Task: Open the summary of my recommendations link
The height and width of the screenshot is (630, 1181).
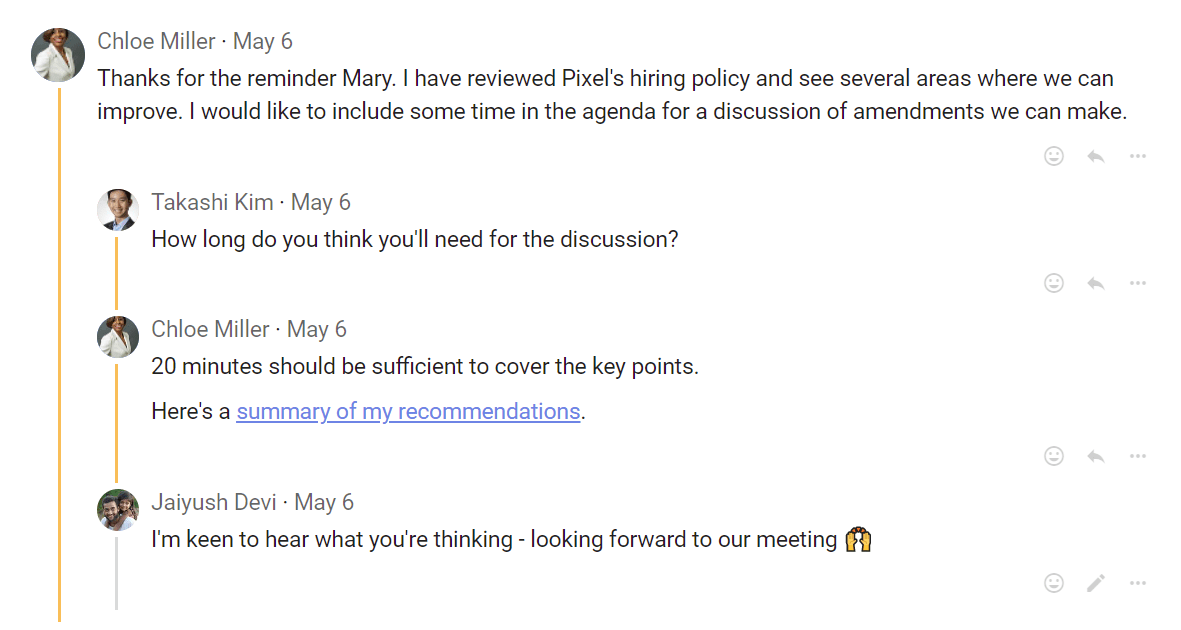Action: pyautogui.click(x=408, y=411)
